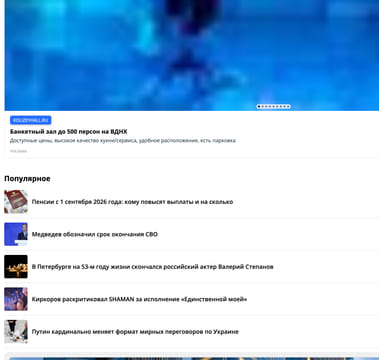Image resolution: width=379 pixels, height=360 pixels.
Task: Click the carousel pagination dots on banner
Action: click(273, 107)
